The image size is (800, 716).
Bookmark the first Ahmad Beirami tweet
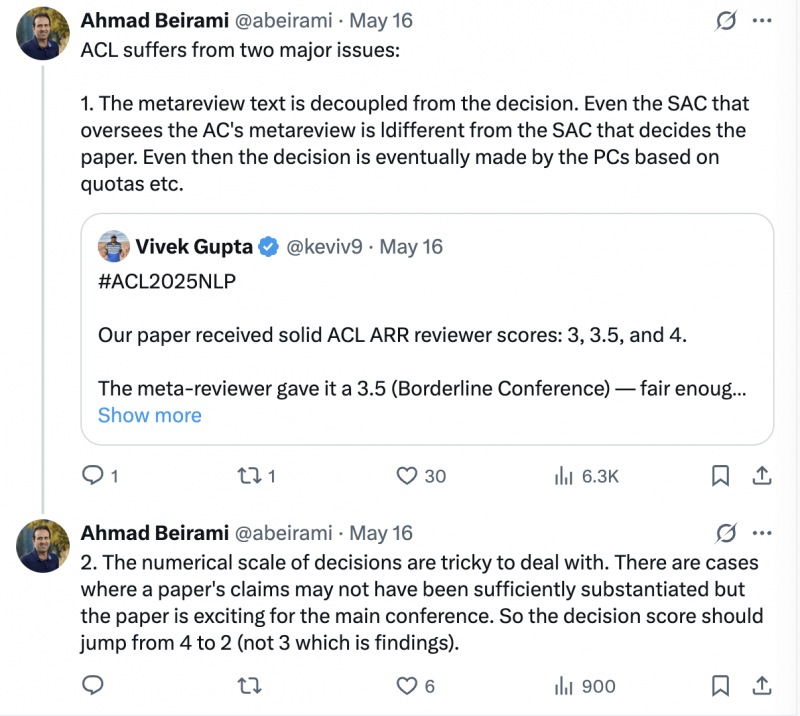pyautogui.click(x=720, y=476)
